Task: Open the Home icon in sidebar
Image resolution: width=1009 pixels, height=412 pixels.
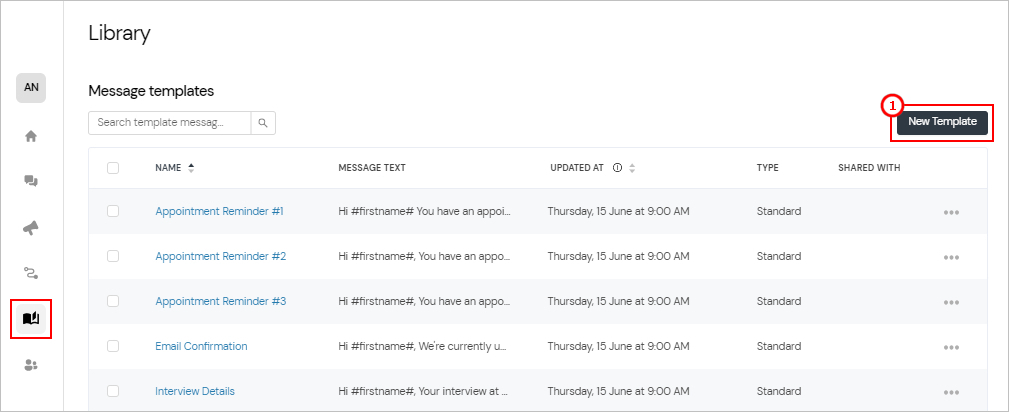Action: coord(31,136)
